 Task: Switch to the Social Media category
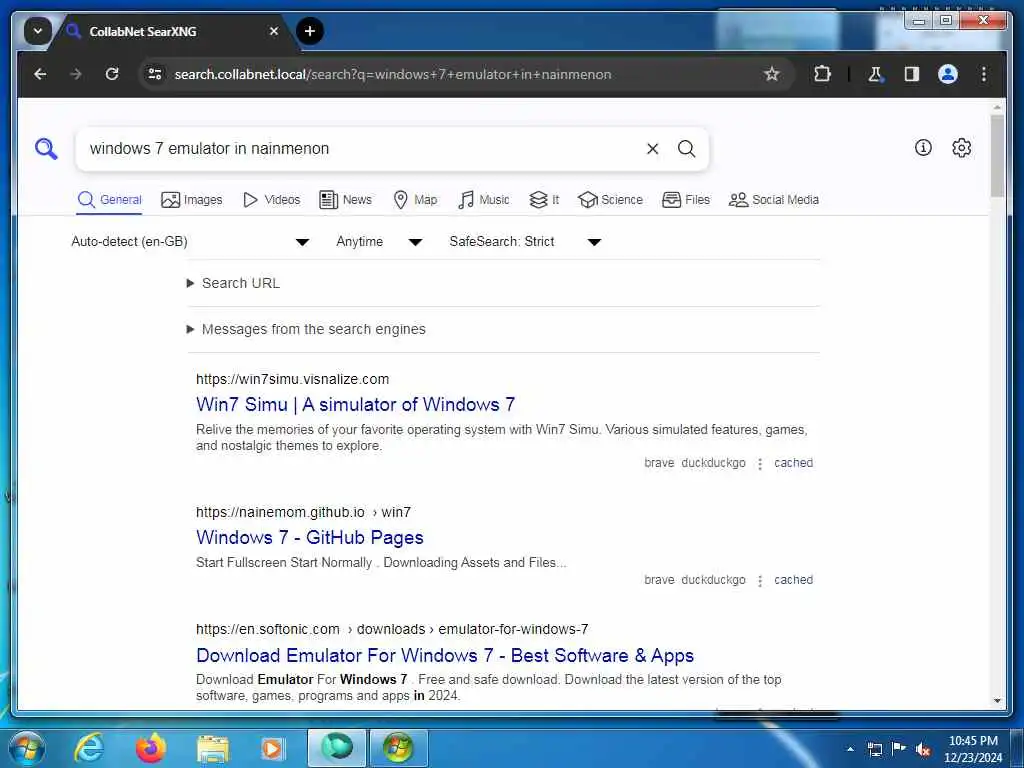[x=773, y=200]
